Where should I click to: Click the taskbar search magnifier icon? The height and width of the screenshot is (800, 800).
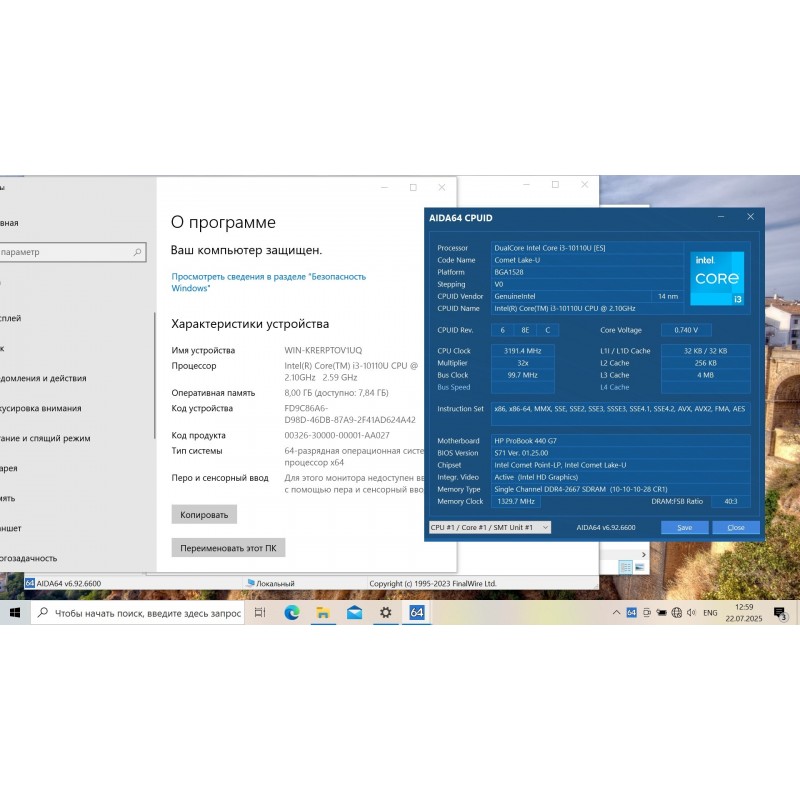[43, 612]
